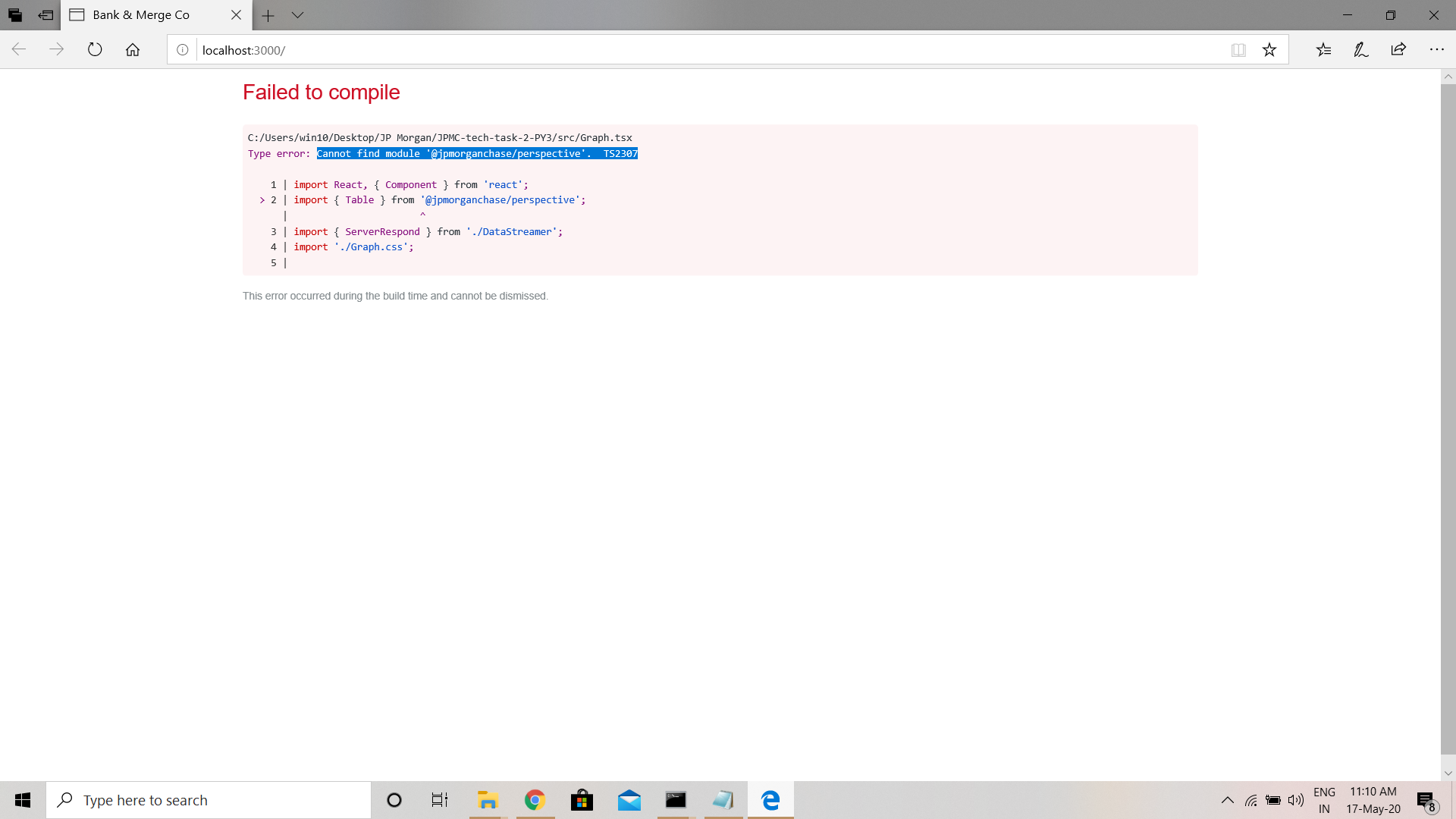Click the Failed to compile heading
Image resolution: width=1456 pixels, height=819 pixels.
[321, 92]
